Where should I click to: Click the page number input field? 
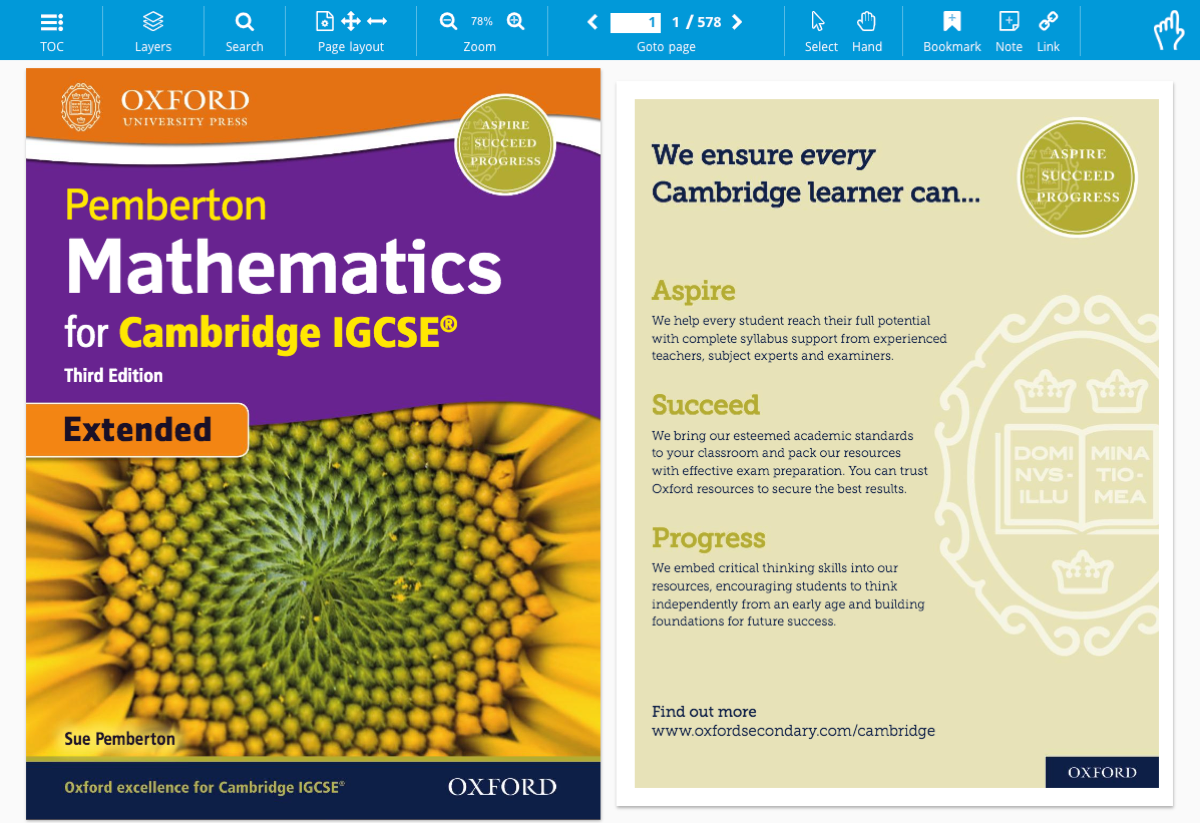point(636,22)
